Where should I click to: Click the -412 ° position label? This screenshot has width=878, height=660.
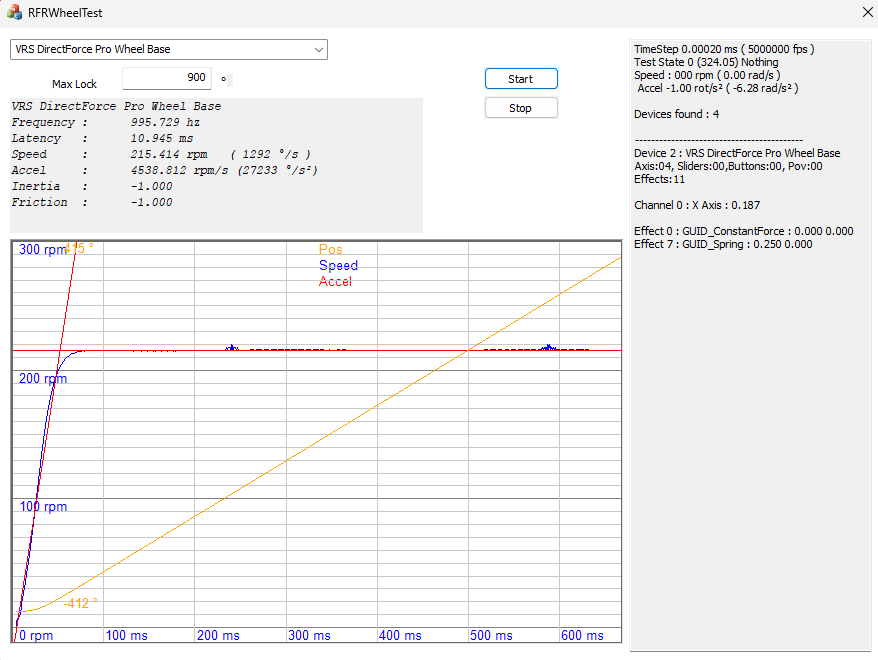pos(81,603)
